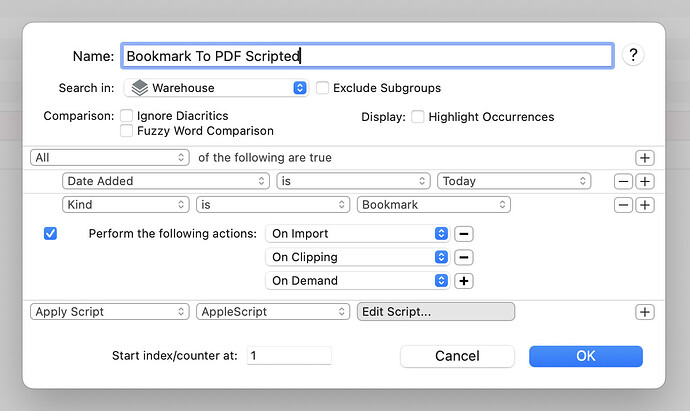Image resolution: width=690 pixels, height=411 pixels.
Task: Enable Exclude Subgroups checkbox
Action: 323,88
